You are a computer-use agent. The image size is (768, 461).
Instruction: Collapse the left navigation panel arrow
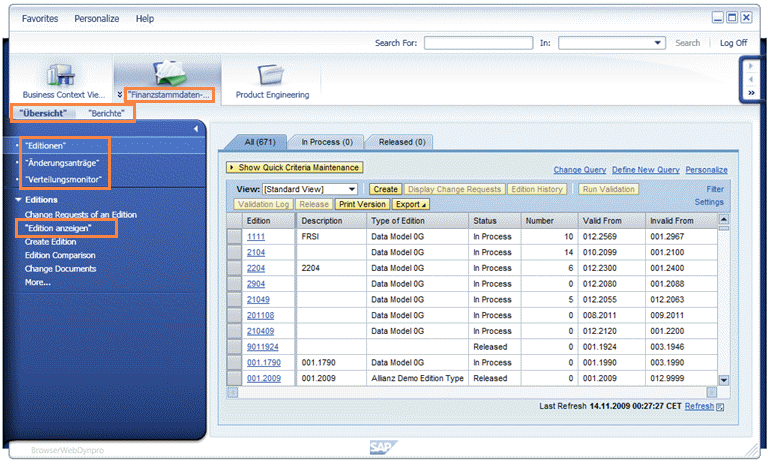(196, 129)
